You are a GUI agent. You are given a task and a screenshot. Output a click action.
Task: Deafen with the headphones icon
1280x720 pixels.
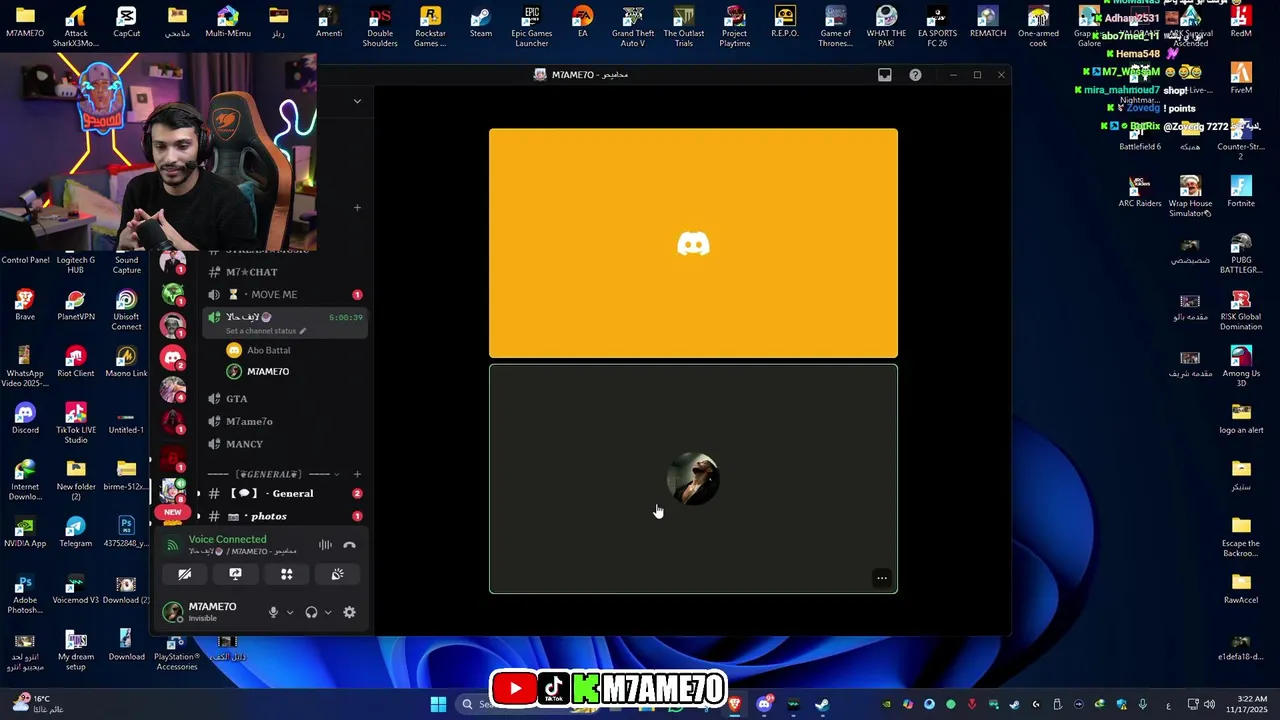[311, 612]
